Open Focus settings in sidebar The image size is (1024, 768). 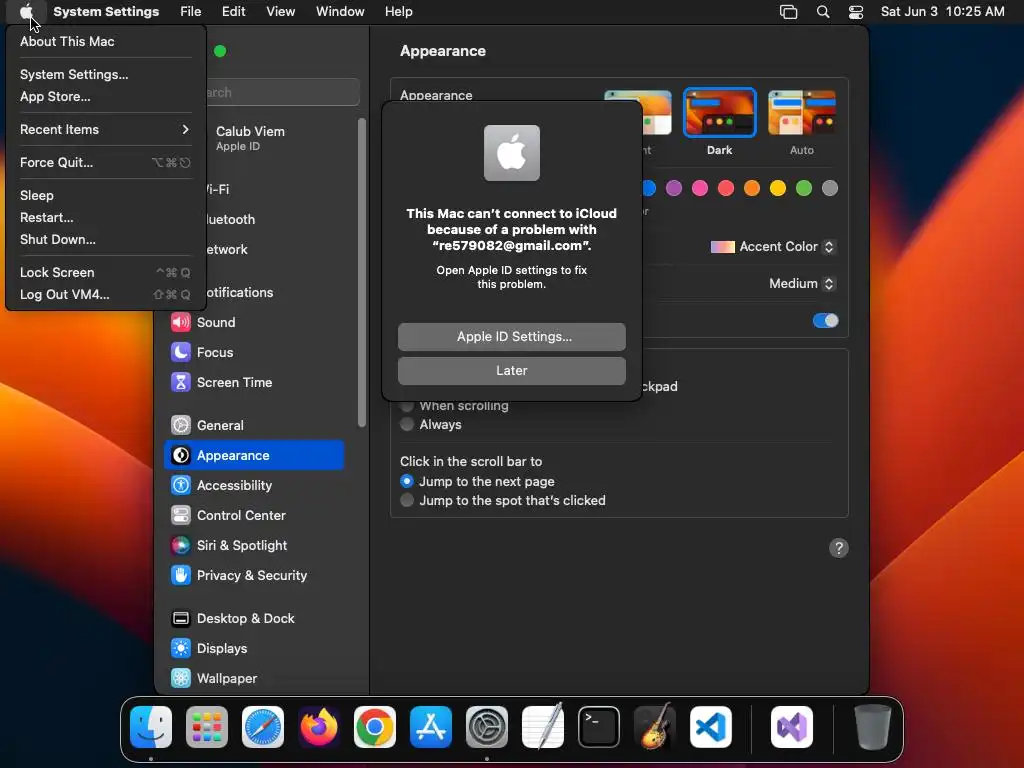[x=255, y=352]
